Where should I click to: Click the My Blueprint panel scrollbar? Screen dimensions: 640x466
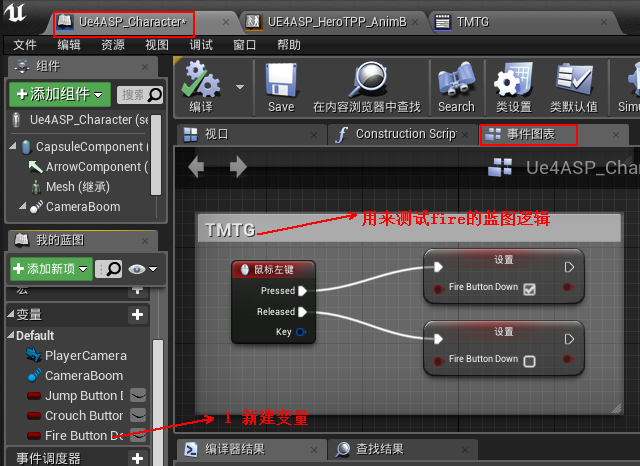(158, 402)
